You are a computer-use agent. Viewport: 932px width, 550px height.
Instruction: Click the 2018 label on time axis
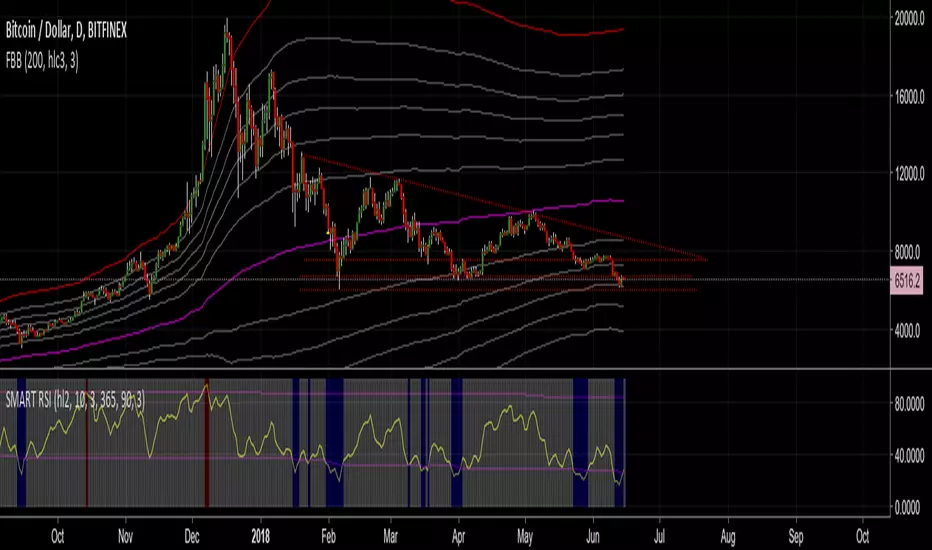[260, 536]
